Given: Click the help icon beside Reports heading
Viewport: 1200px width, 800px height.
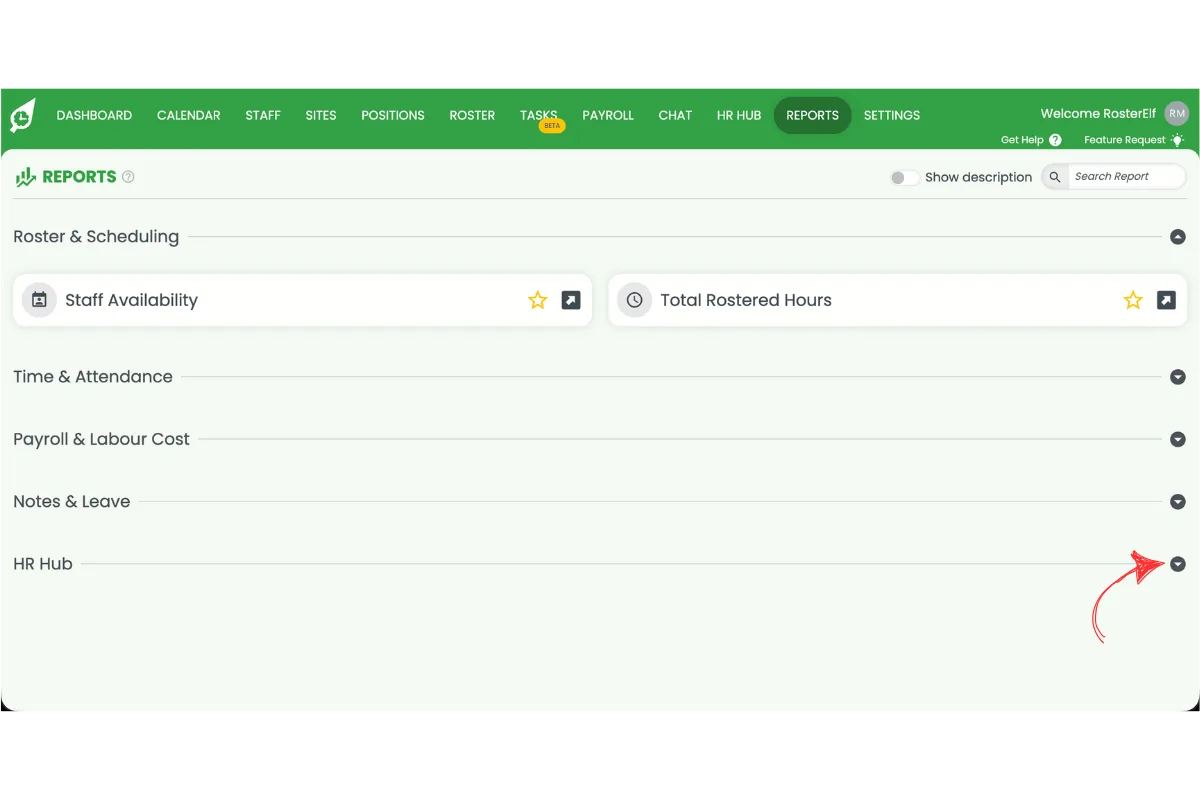Looking at the screenshot, I should (128, 177).
